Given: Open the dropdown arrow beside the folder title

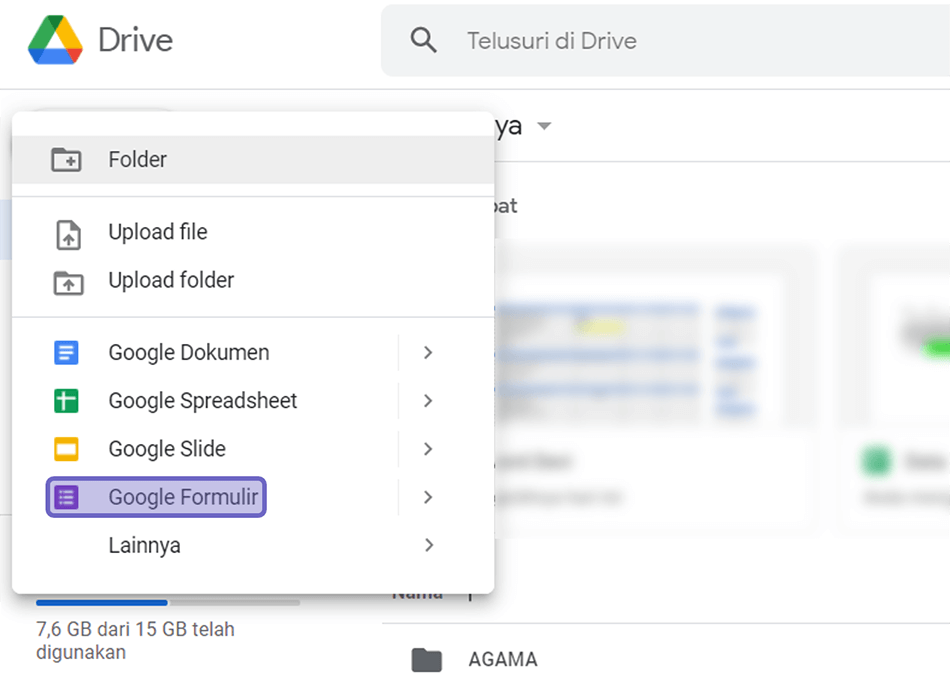Looking at the screenshot, I should pos(544,126).
